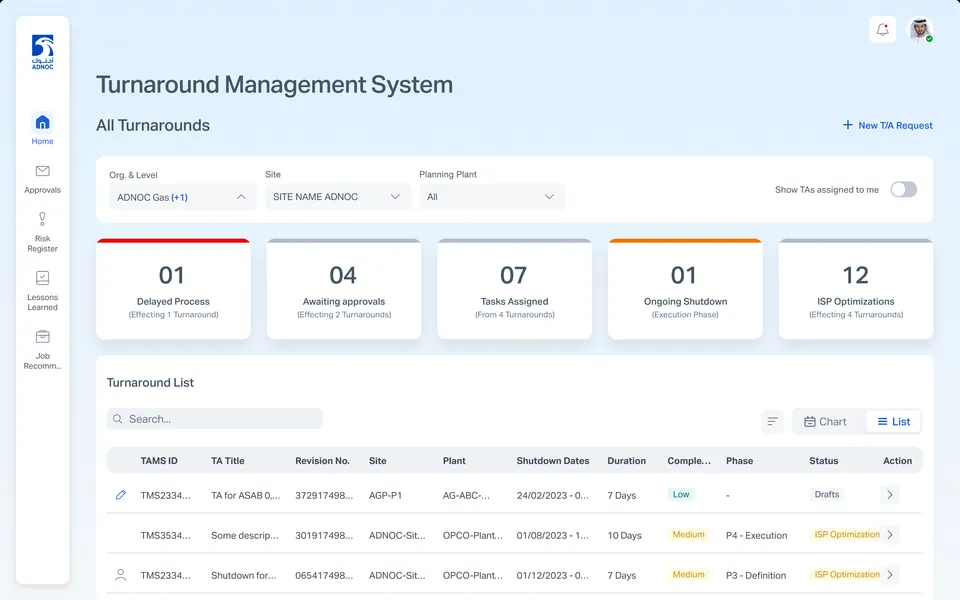This screenshot has height=600, width=960.
Task: Sort by Status column header
Action: 823,460
